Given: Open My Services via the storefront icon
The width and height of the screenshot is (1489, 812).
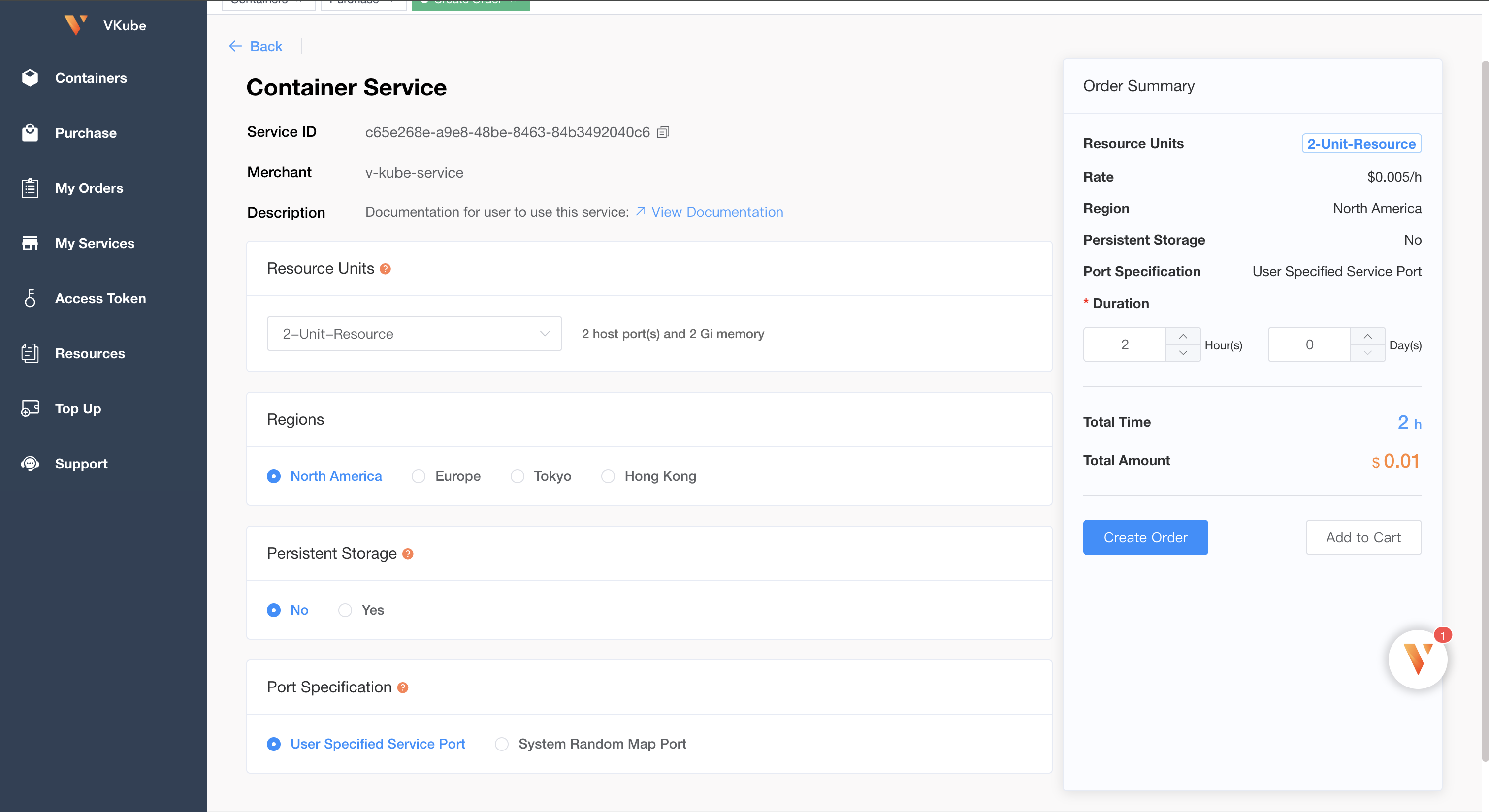Looking at the screenshot, I should pyautogui.click(x=30, y=243).
